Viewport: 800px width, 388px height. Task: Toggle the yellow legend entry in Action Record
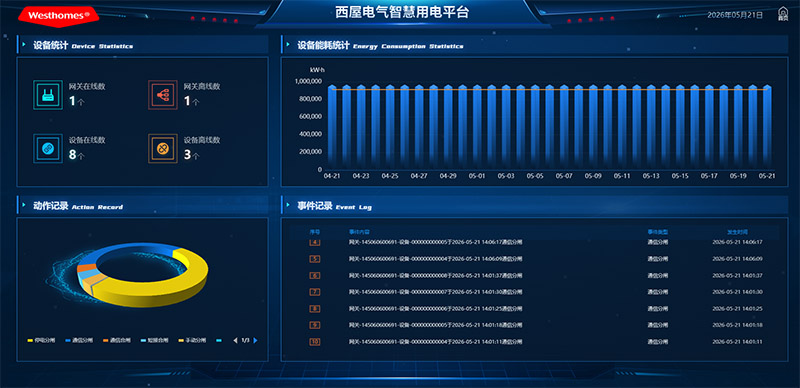click(x=42, y=340)
